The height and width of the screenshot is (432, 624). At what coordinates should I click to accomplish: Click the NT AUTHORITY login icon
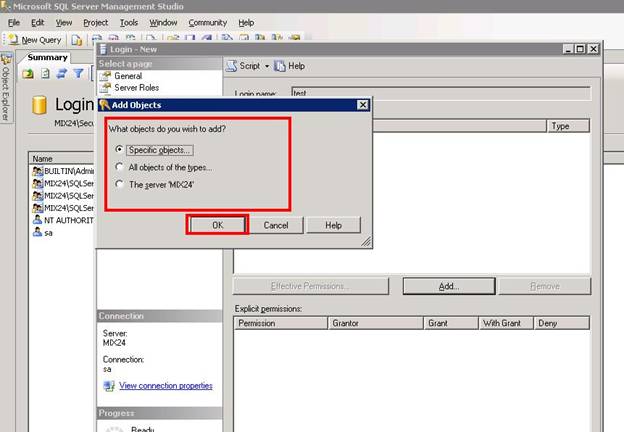click(x=37, y=220)
